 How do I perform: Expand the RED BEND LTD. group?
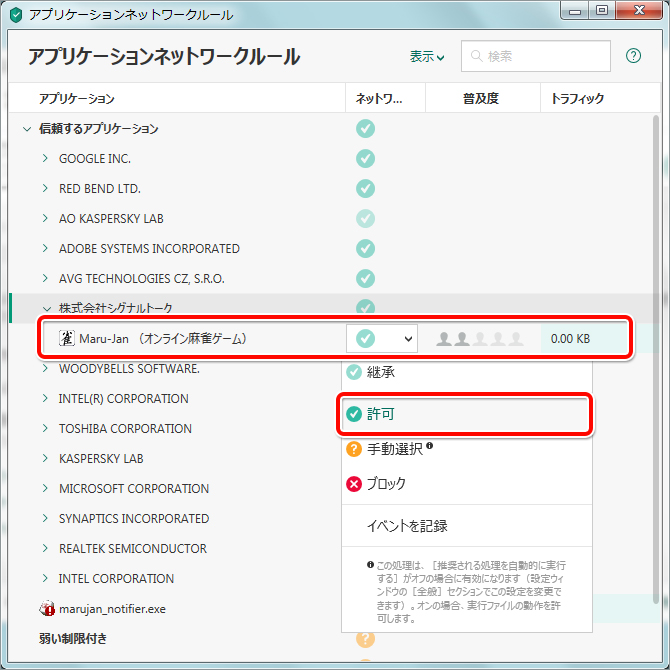(x=45, y=188)
